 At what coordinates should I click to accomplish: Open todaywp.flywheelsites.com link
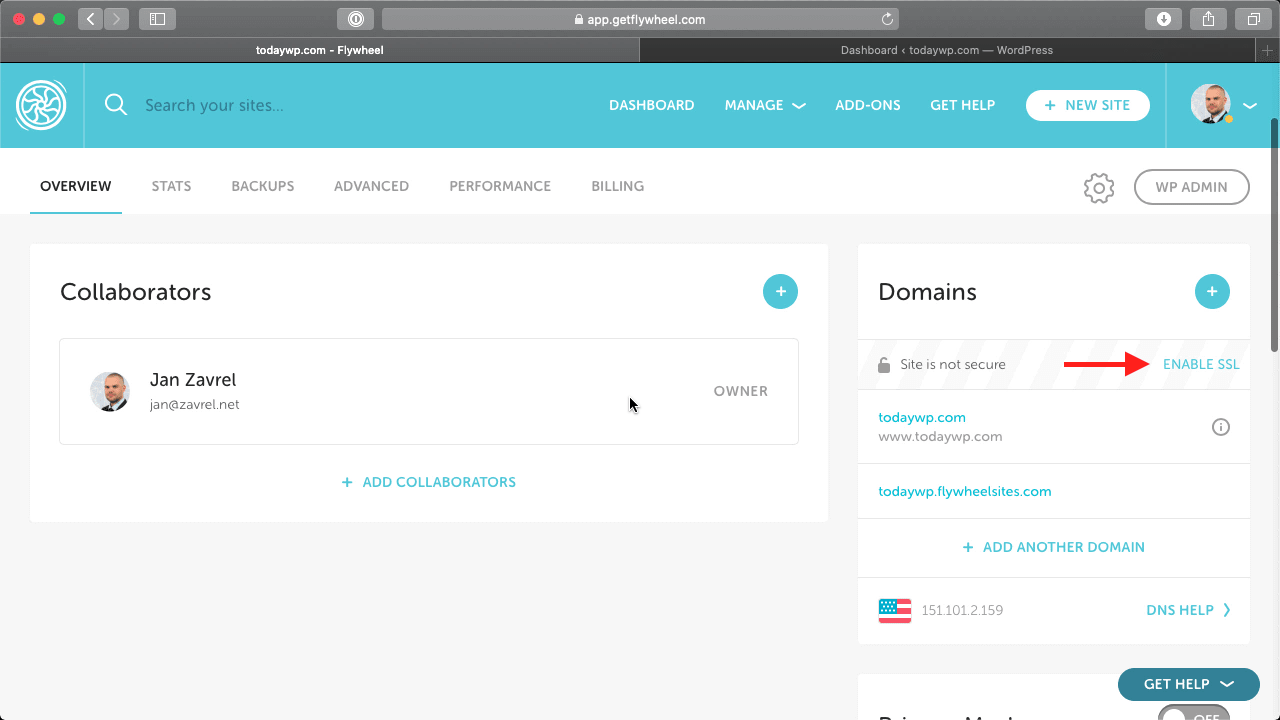point(965,491)
